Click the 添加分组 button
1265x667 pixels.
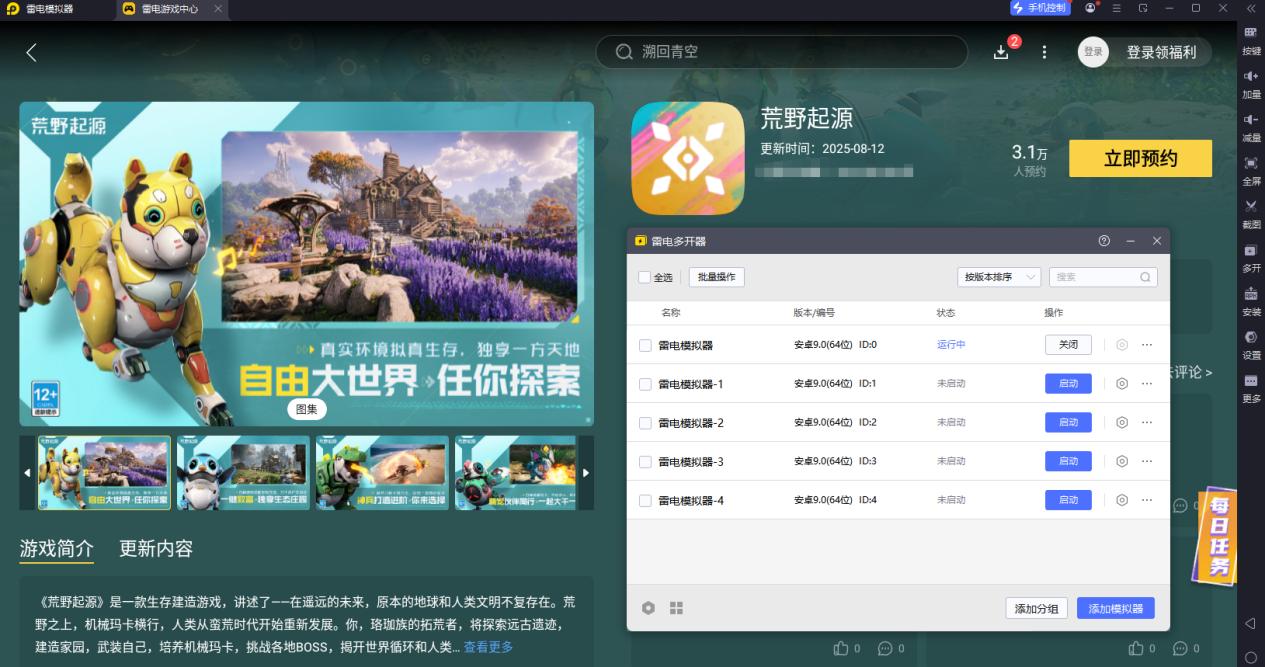[x=1037, y=609]
